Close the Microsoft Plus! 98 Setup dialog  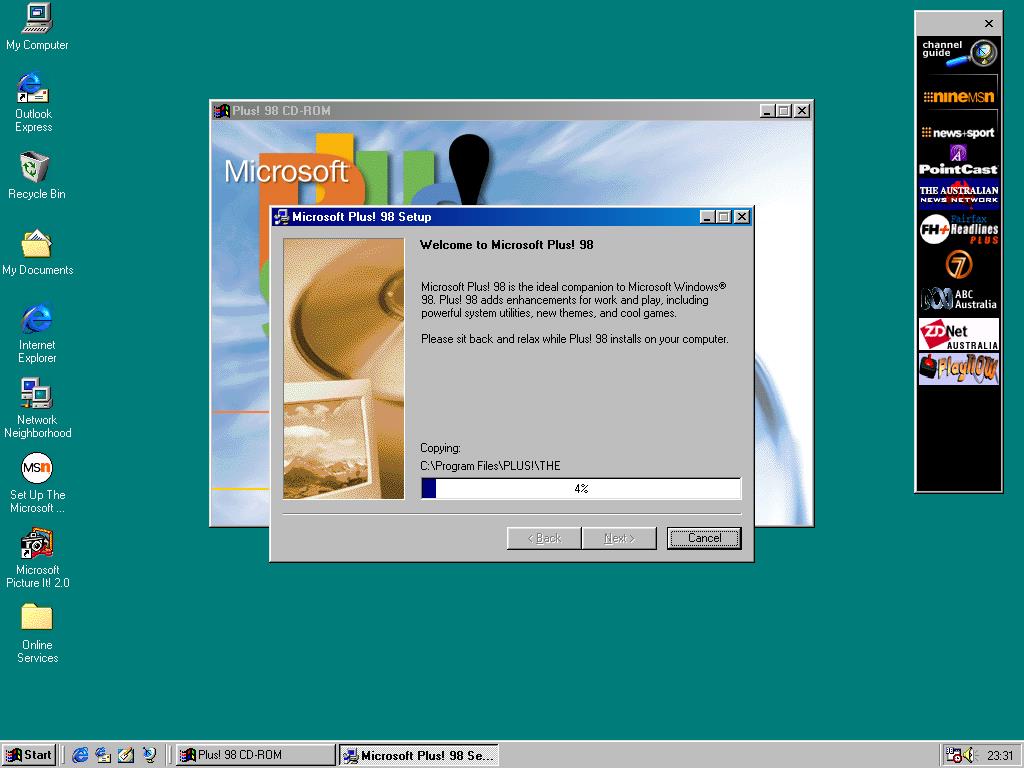[742, 217]
